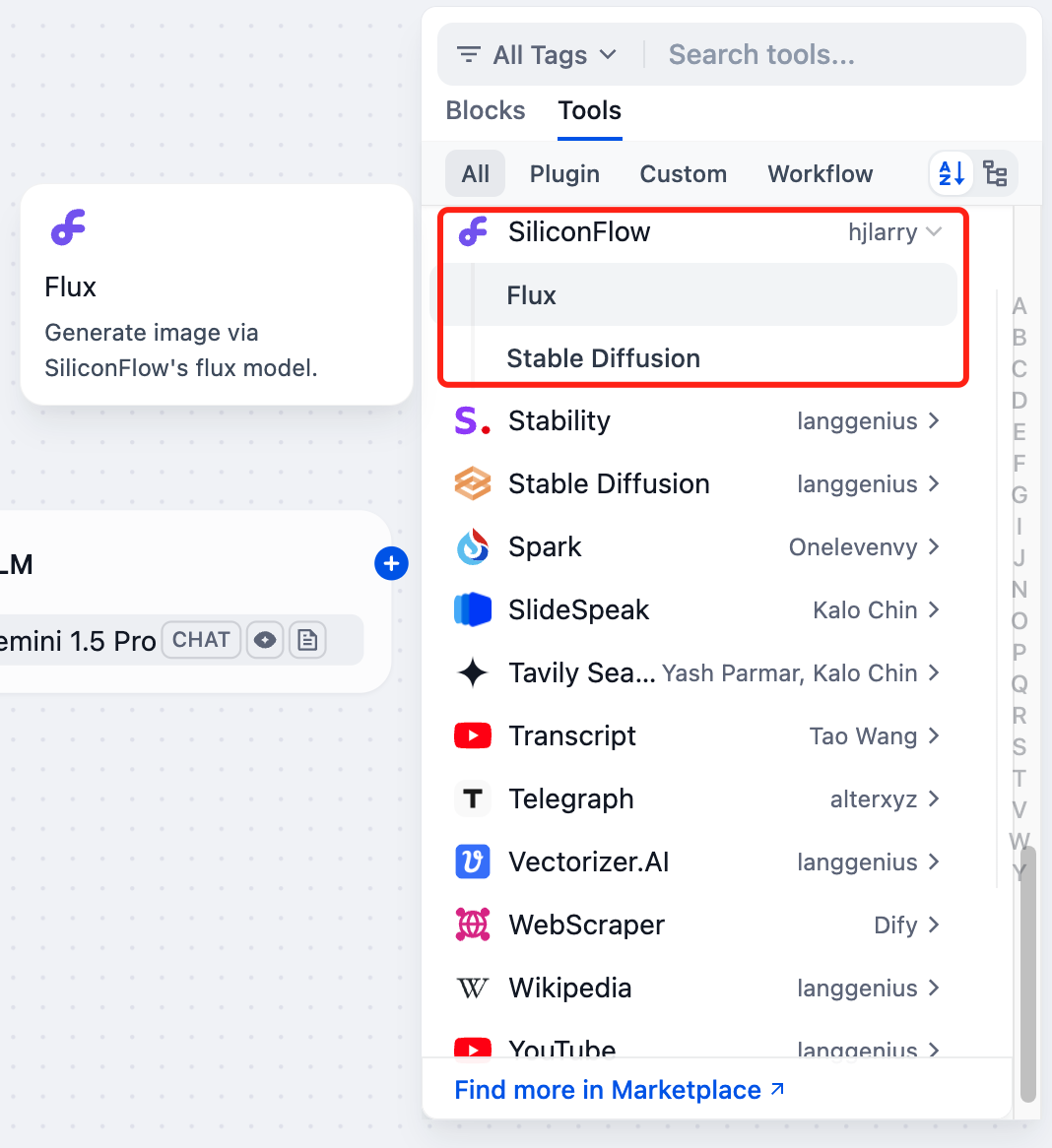Switch to the Blocks tab
This screenshot has width=1052, height=1148.
click(x=486, y=110)
